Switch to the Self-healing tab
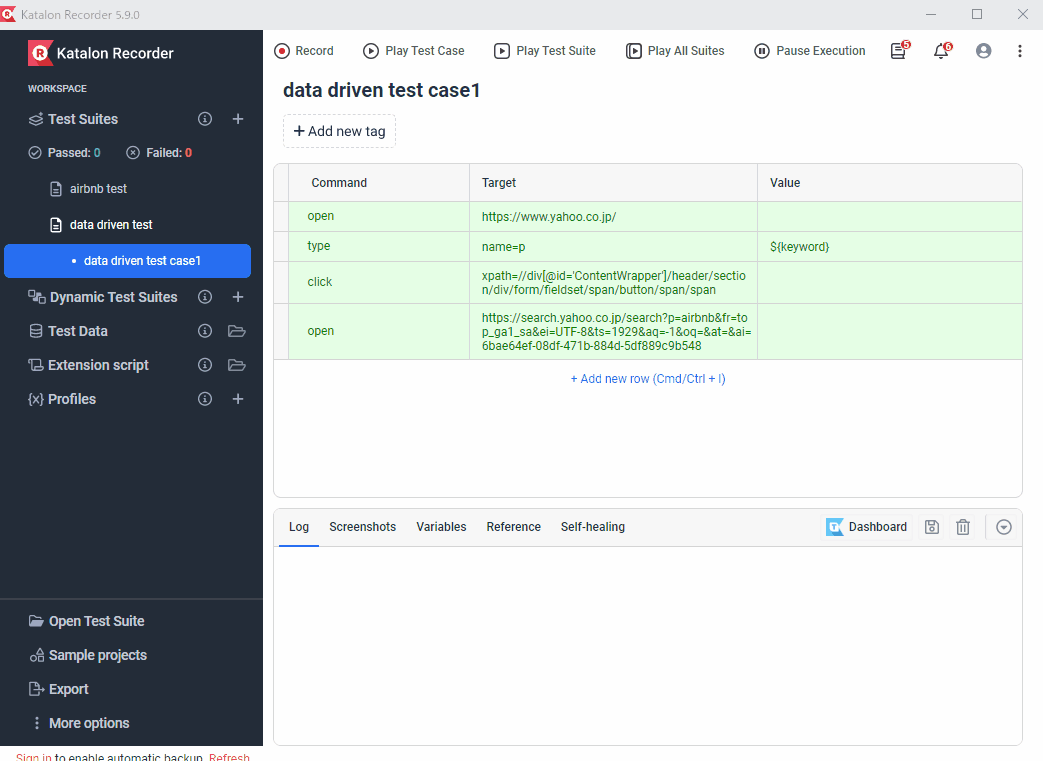This screenshot has width=1043, height=761. click(593, 527)
